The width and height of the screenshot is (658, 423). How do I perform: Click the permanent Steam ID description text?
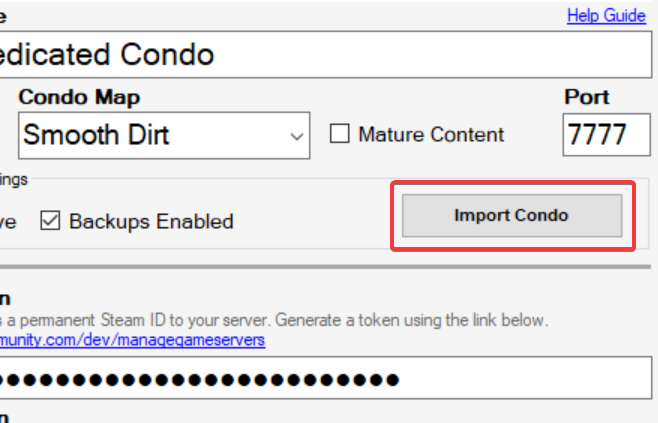pyautogui.click(x=274, y=320)
